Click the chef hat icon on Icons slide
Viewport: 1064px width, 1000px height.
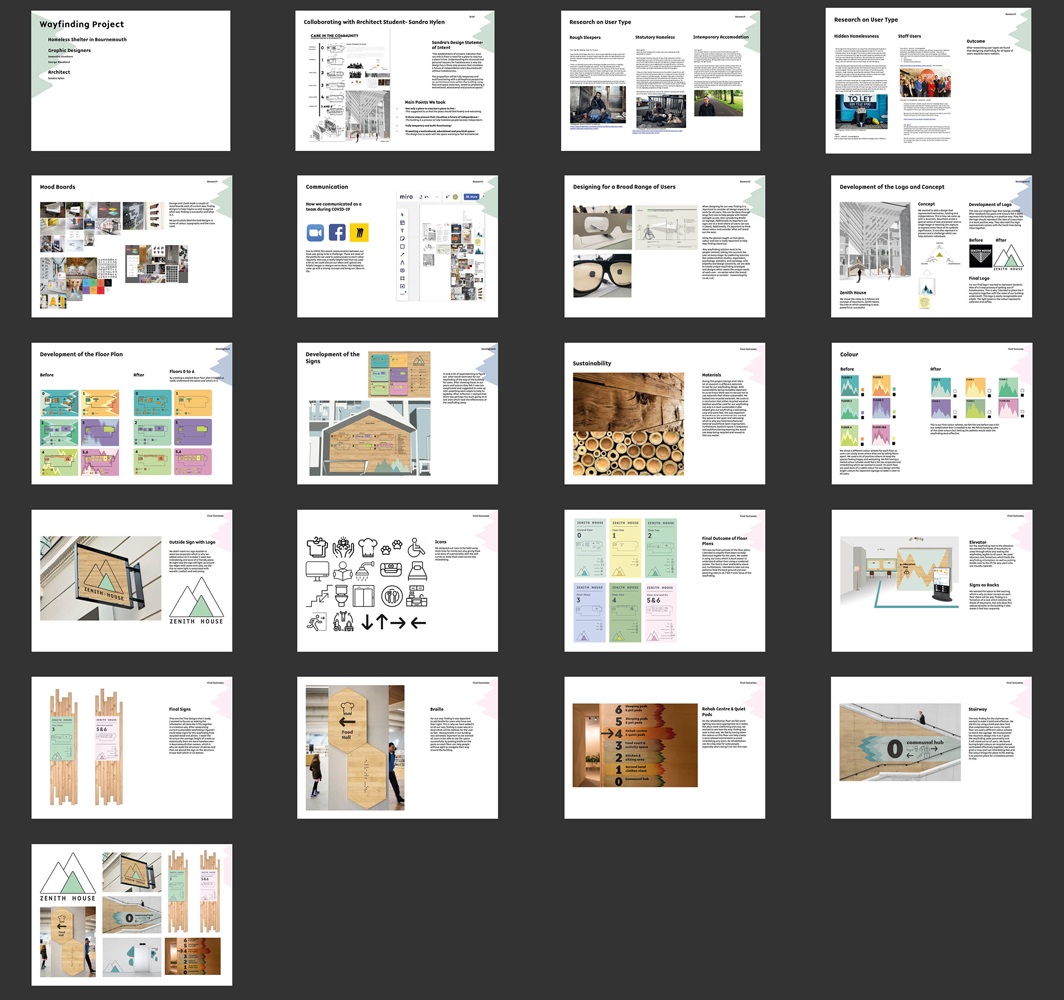tap(368, 547)
